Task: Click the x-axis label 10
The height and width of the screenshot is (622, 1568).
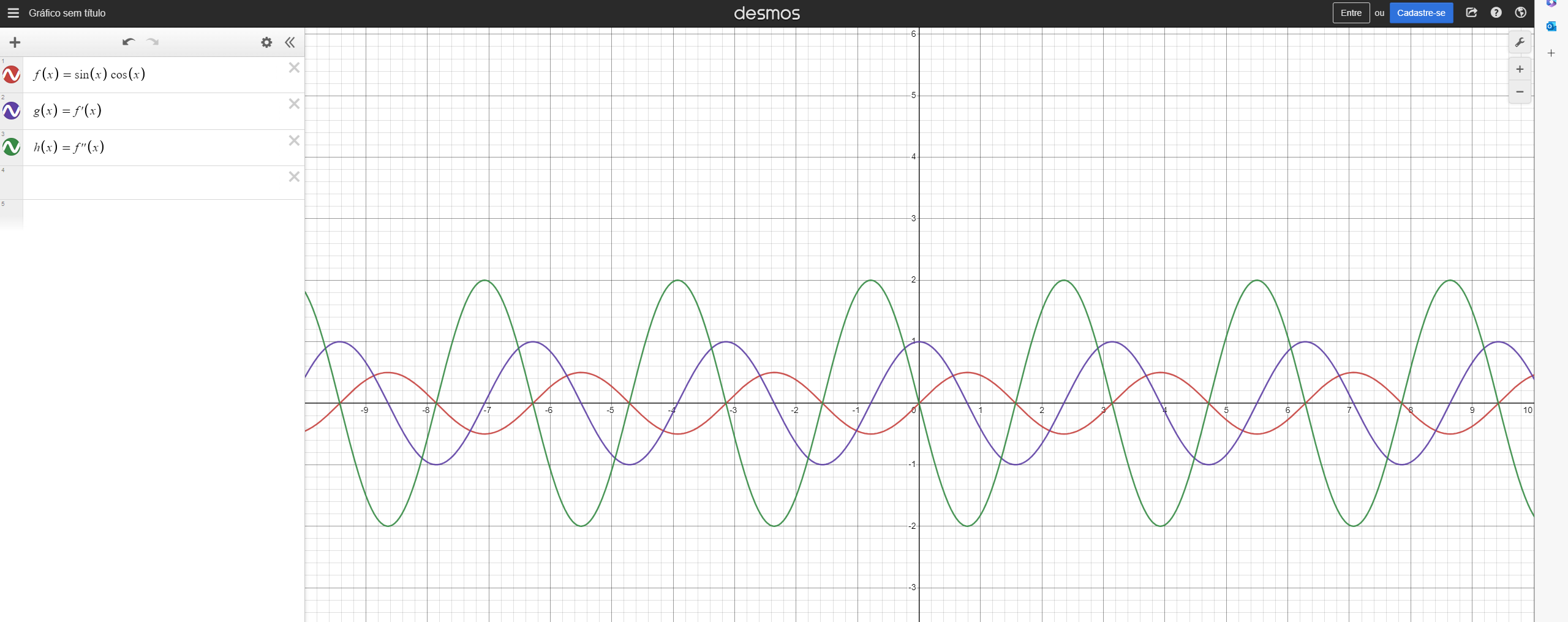Action: [1528, 410]
